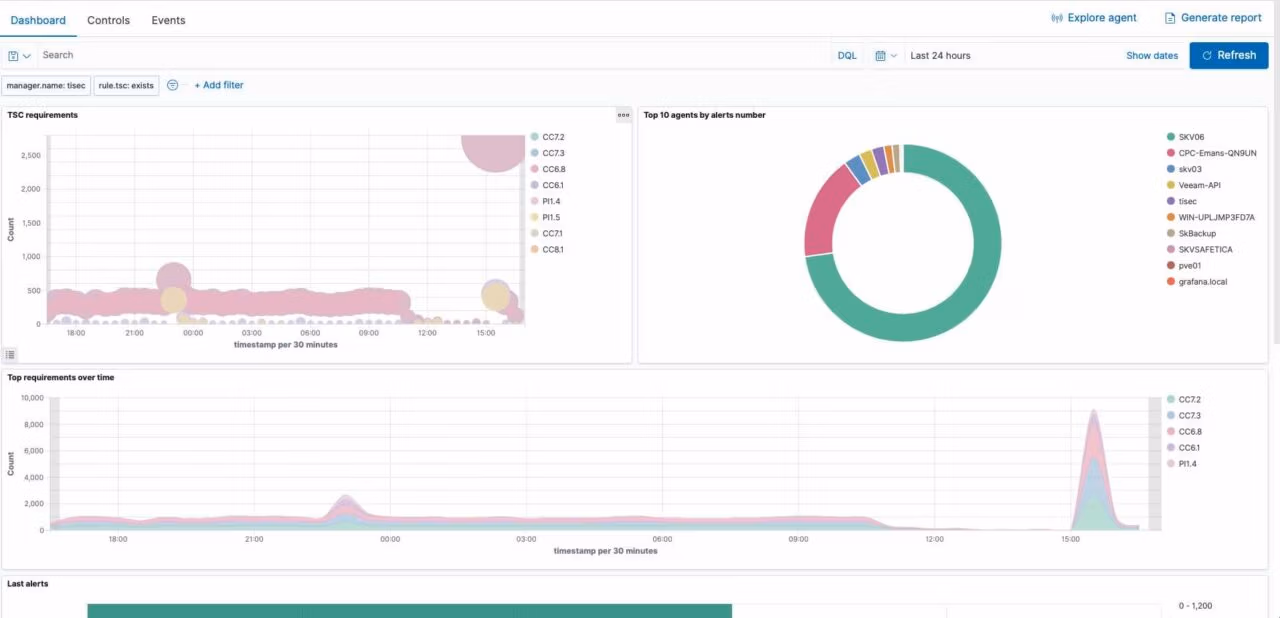Switch to the Events tab
Screen dimensions: 1280x618
click(x=168, y=20)
